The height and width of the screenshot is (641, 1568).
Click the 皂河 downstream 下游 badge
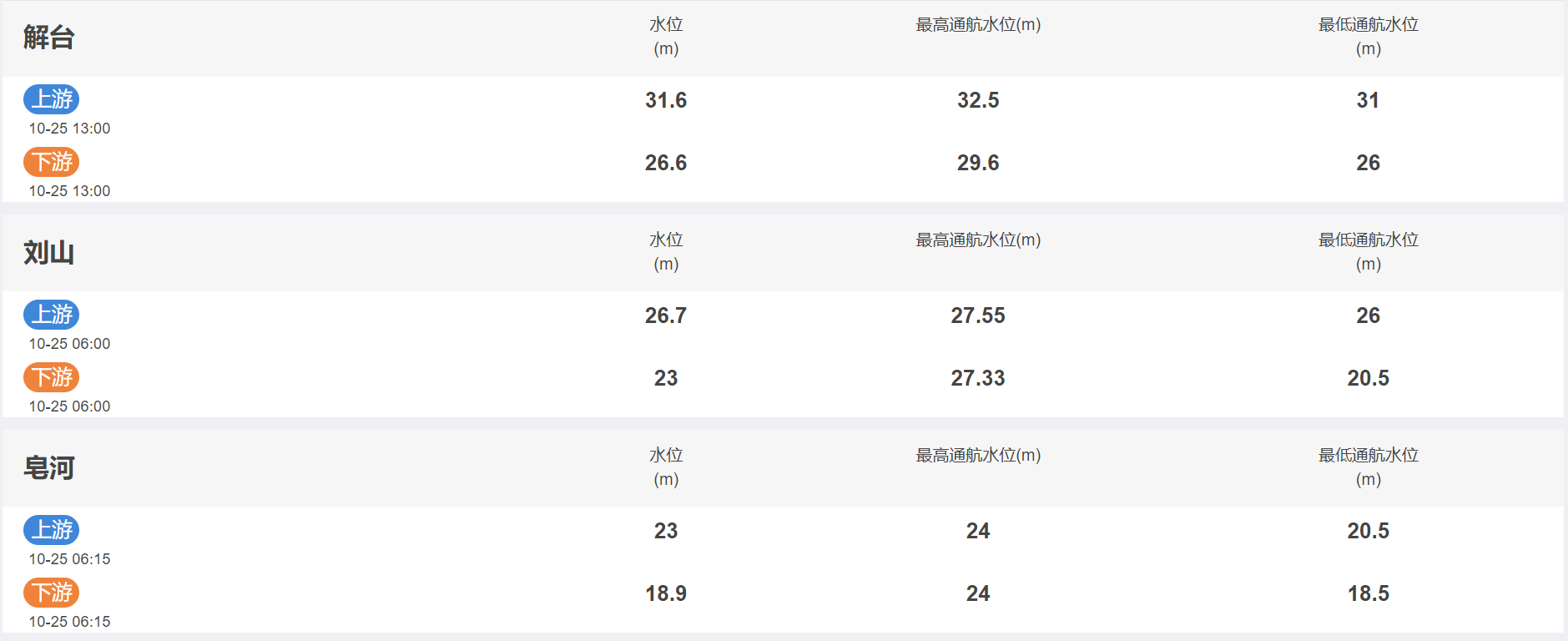point(51,593)
